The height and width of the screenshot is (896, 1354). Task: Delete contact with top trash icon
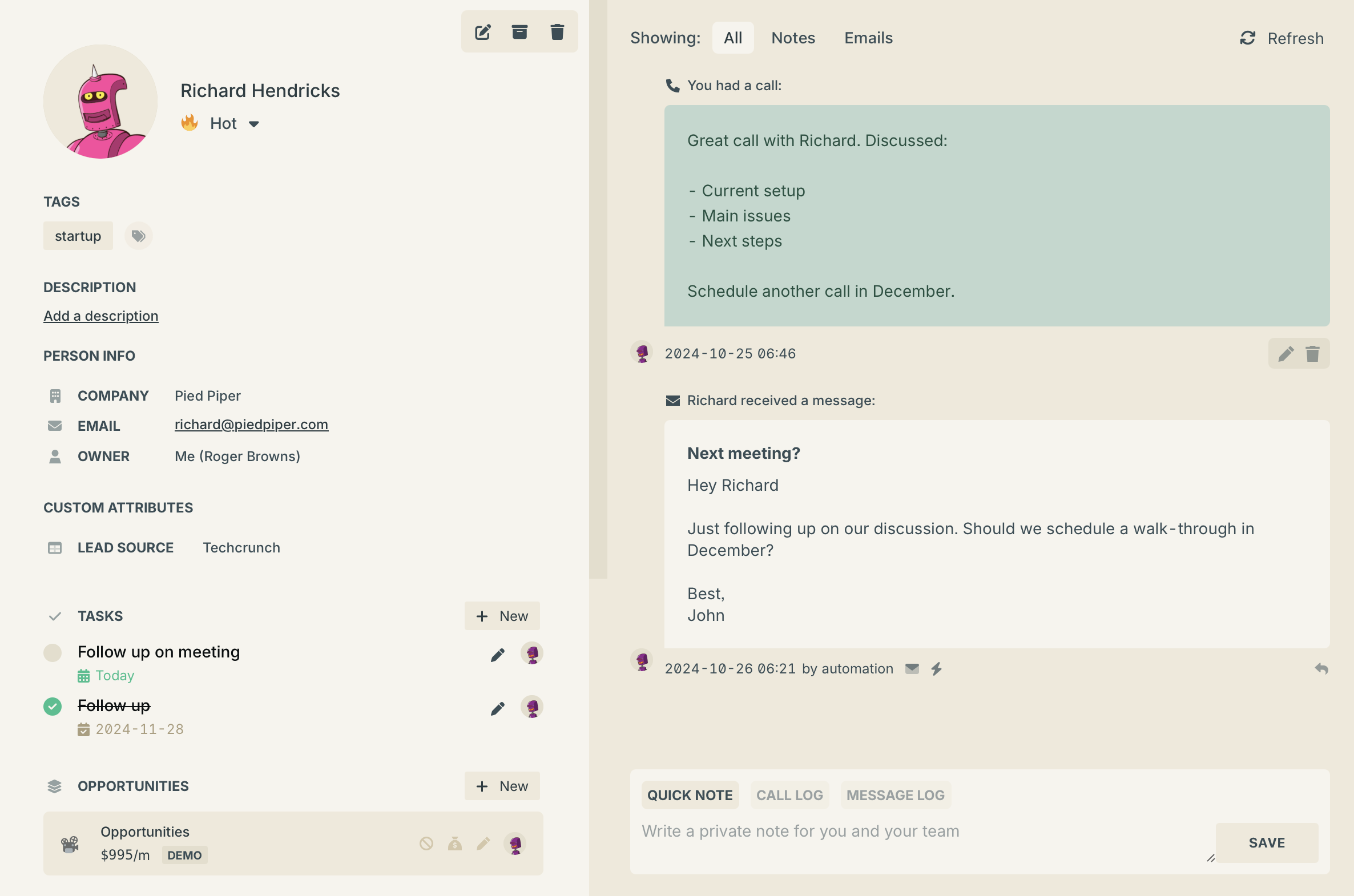coord(557,32)
